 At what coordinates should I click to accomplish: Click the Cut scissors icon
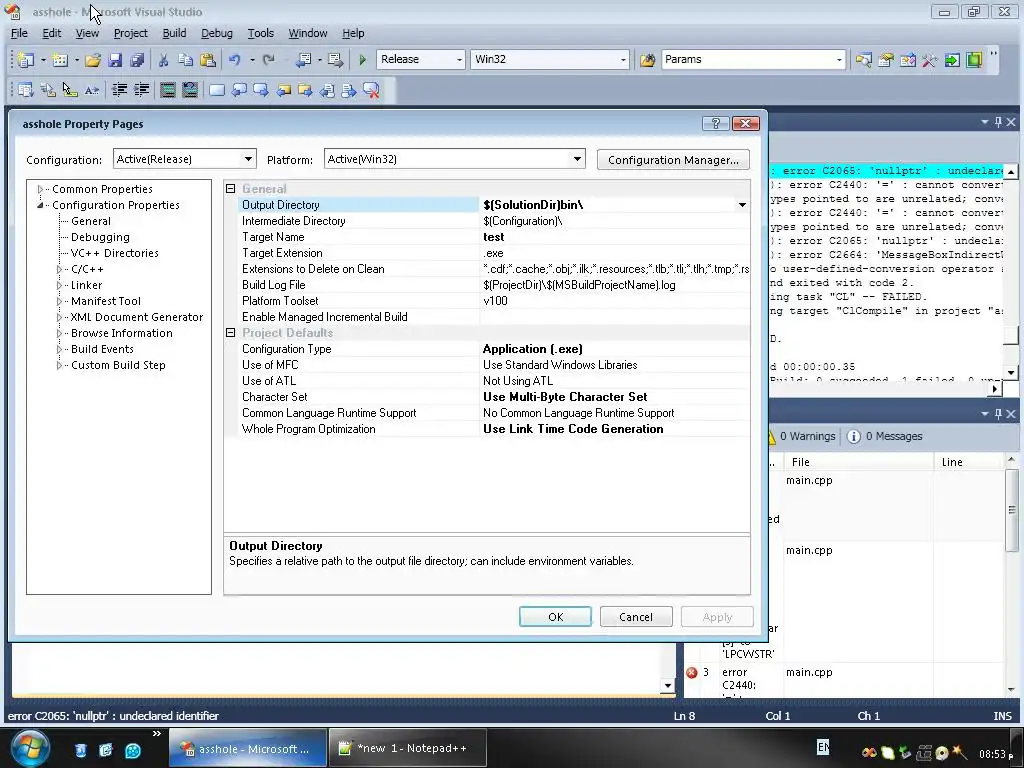(x=163, y=60)
